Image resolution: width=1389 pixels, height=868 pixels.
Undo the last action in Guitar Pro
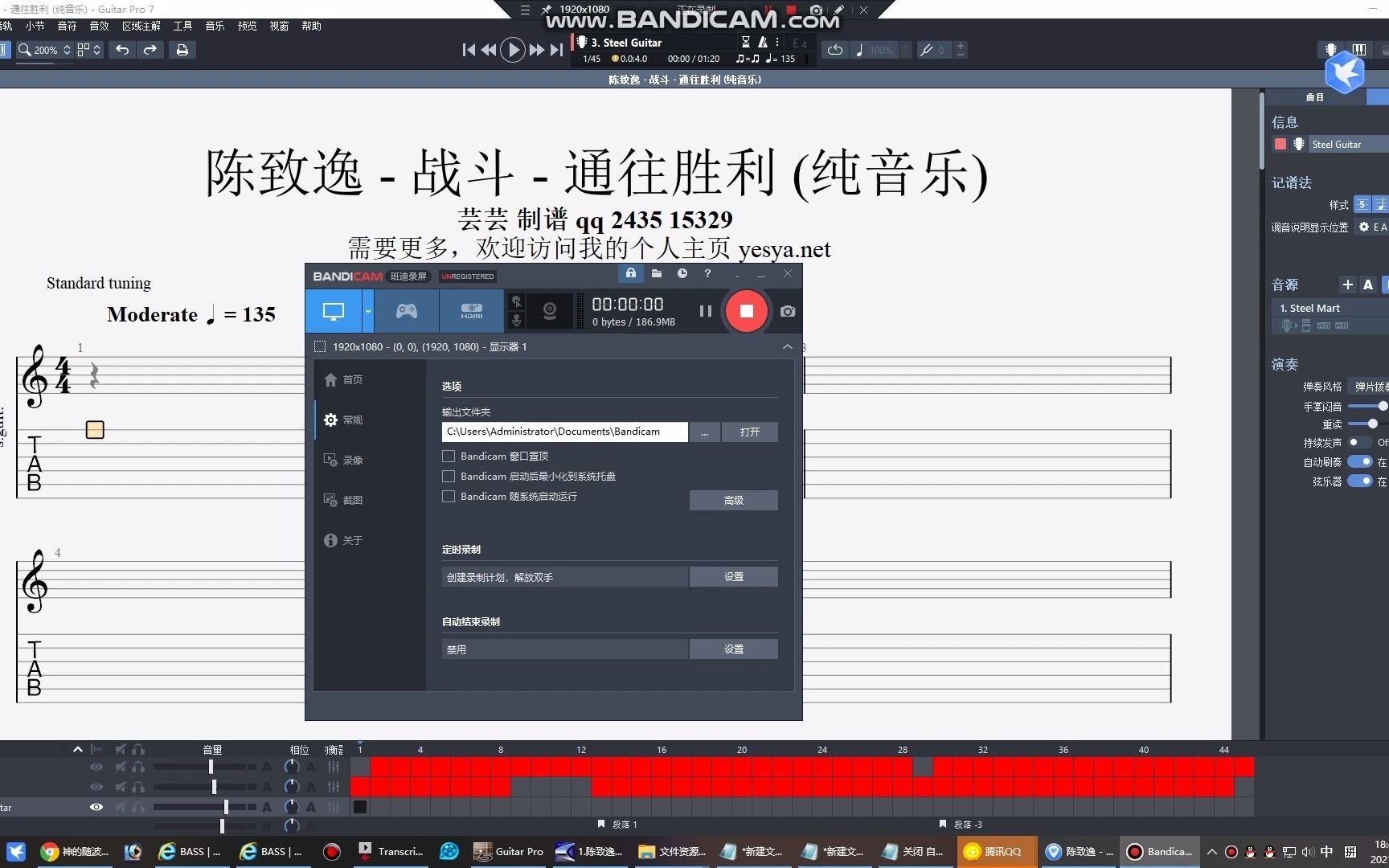click(x=122, y=50)
